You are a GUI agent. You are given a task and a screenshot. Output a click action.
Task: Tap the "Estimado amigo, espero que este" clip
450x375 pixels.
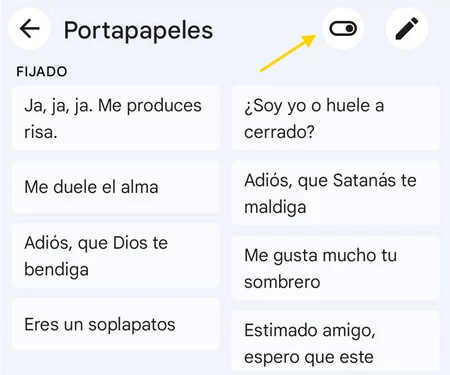coord(336,341)
